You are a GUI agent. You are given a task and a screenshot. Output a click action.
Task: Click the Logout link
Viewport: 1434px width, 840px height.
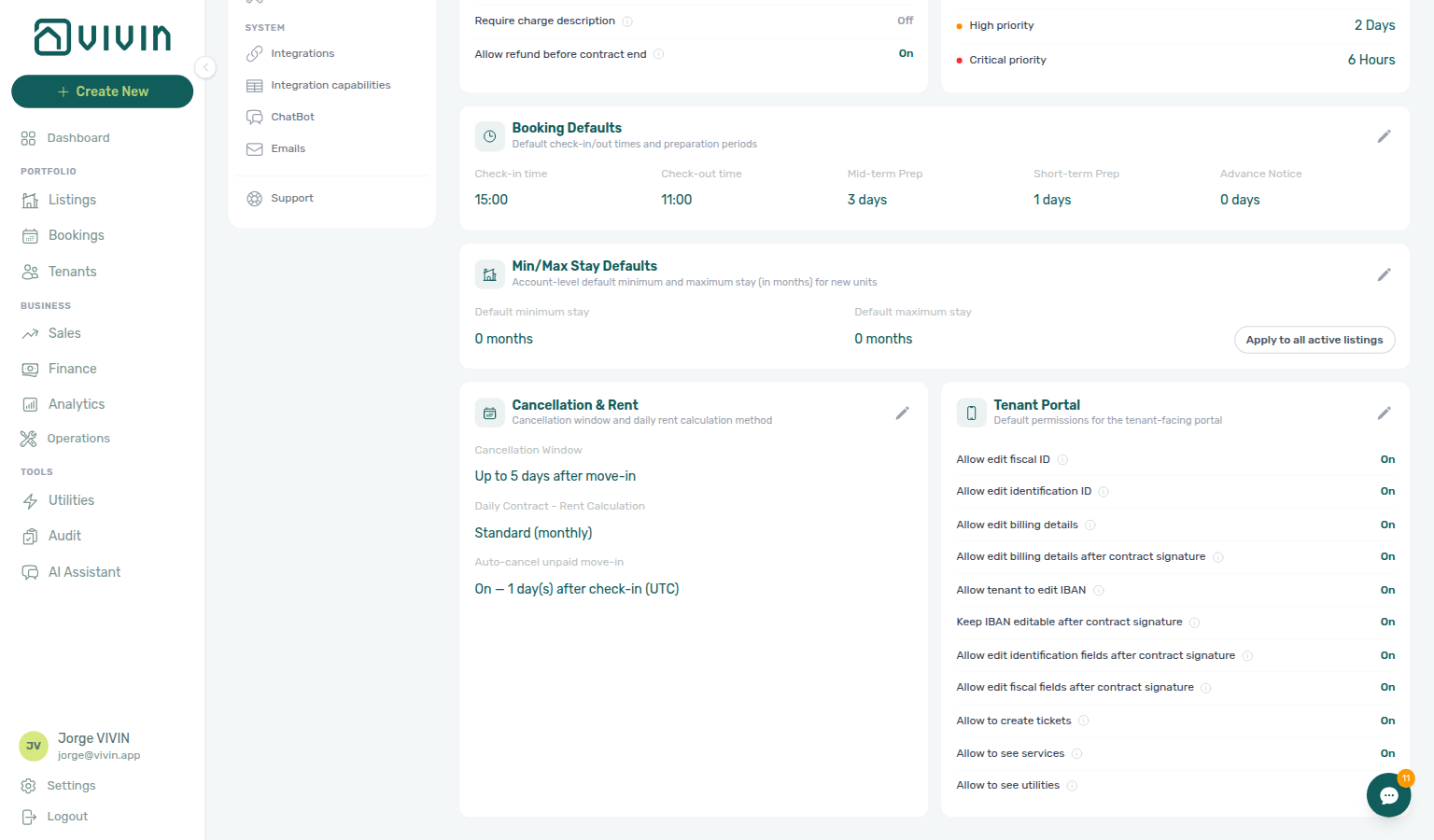(x=67, y=817)
